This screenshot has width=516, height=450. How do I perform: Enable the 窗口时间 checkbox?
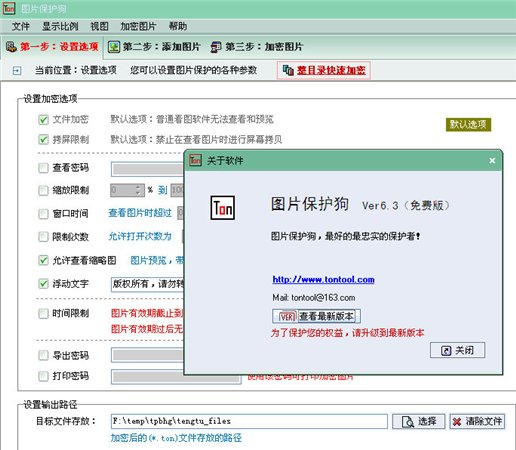pyautogui.click(x=43, y=213)
